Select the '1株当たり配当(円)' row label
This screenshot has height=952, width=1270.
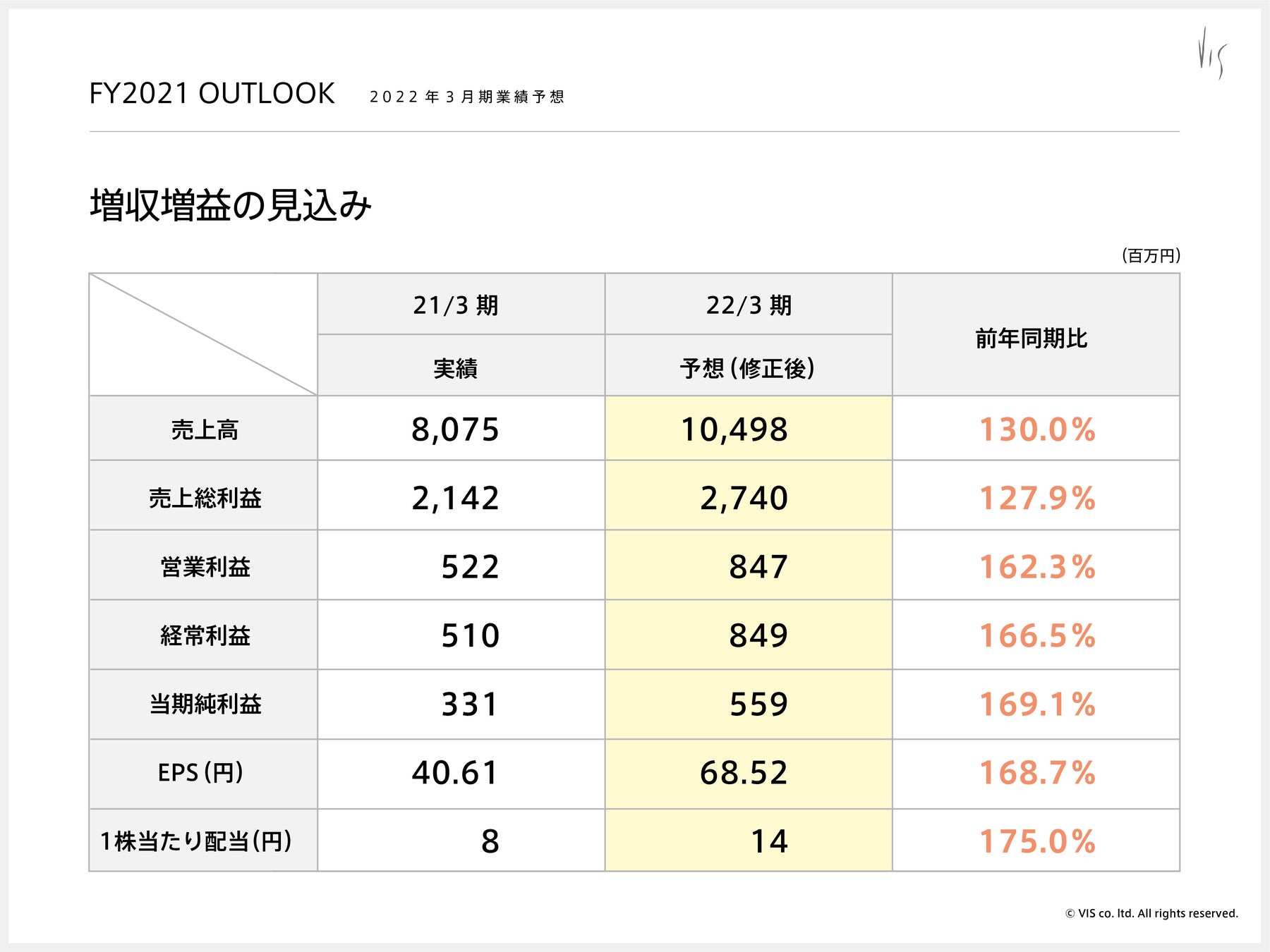coord(196,841)
